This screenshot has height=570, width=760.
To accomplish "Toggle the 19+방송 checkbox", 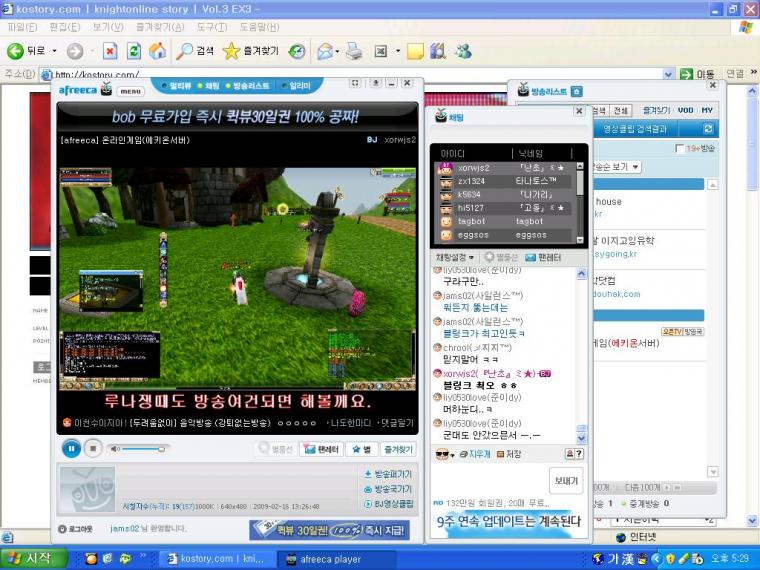I will coord(680,148).
